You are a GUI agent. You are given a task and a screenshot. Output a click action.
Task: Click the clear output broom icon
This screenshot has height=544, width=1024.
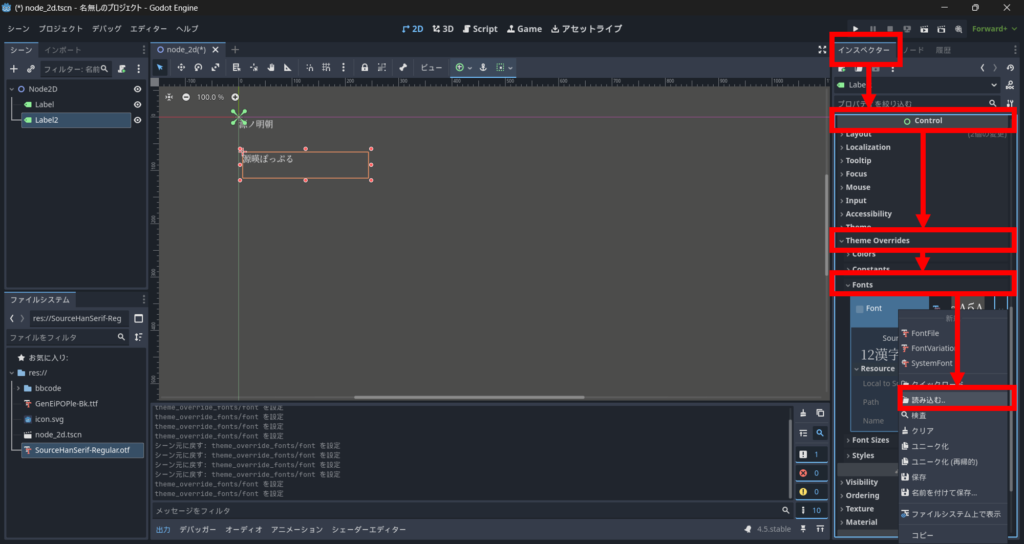coord(803,413)
